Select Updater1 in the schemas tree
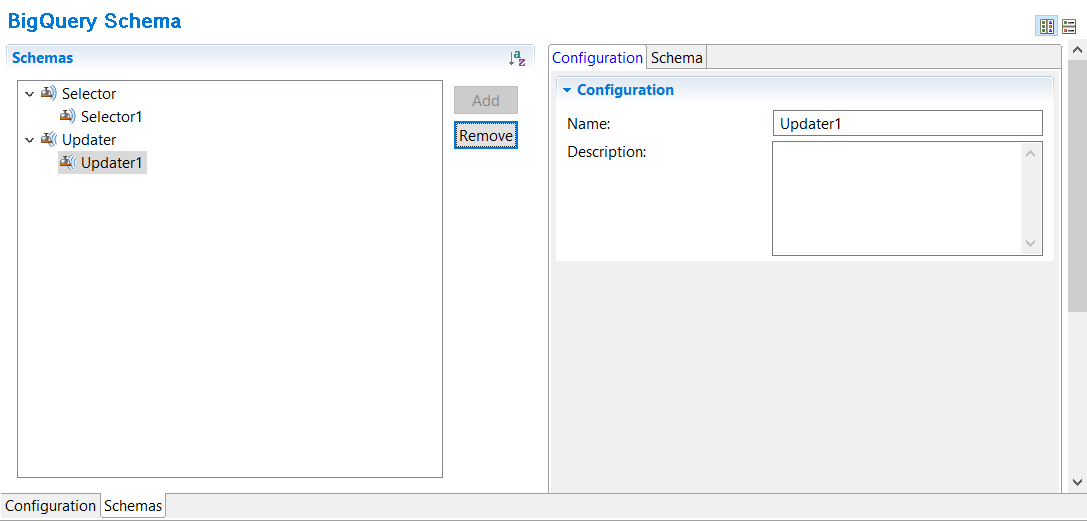 pyautogui.click(x=113, y=163)
